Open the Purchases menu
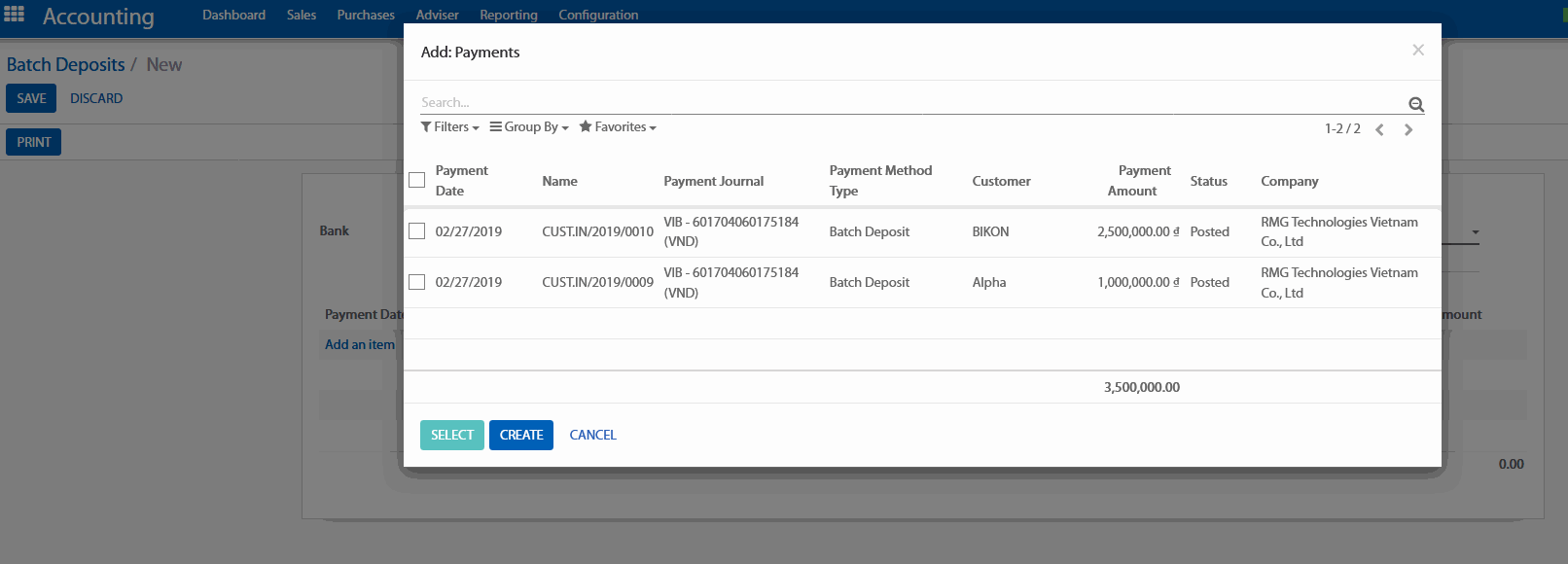1568x564 pixels. click(x=366, y=15)
